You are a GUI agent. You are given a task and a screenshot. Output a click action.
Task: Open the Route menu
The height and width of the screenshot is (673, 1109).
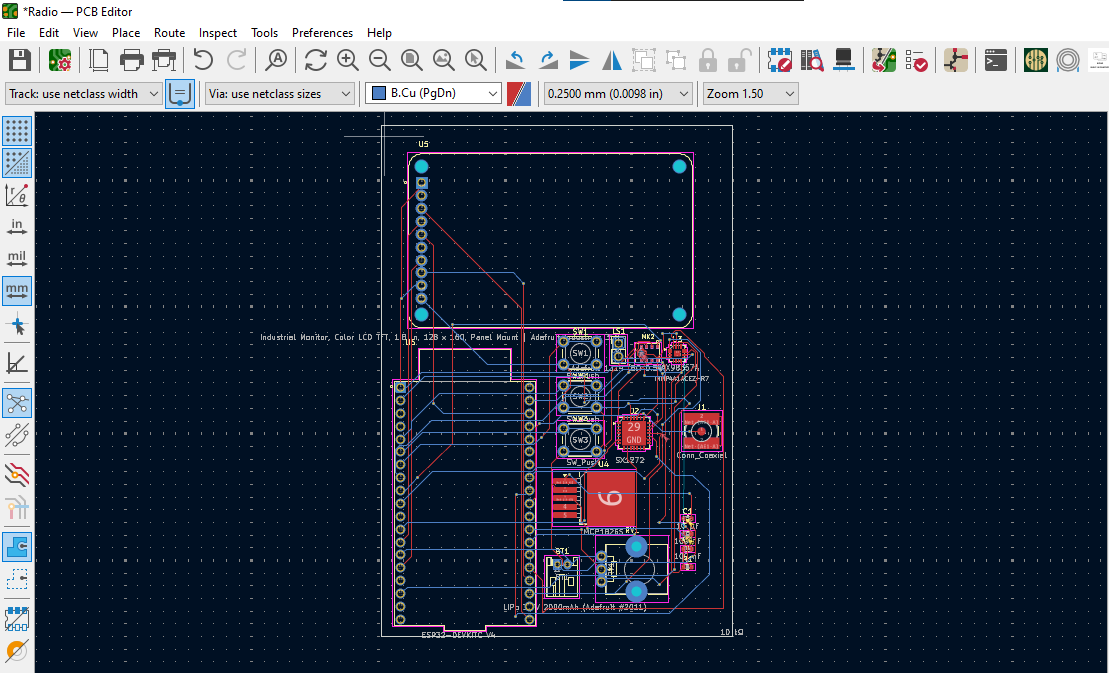[170, 33]
